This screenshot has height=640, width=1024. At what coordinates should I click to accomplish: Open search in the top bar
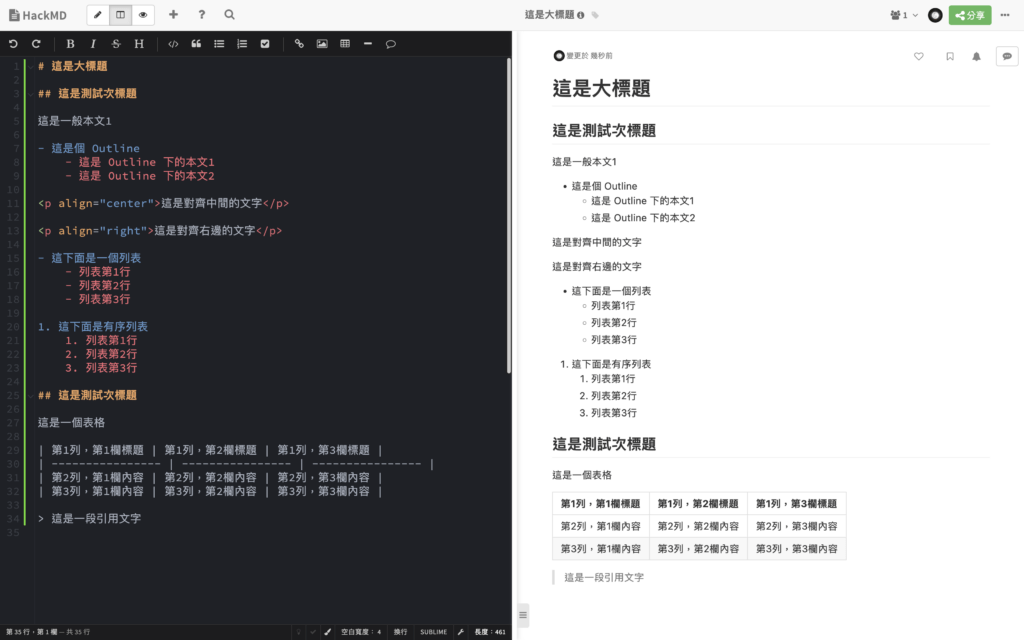coord(229,15)
